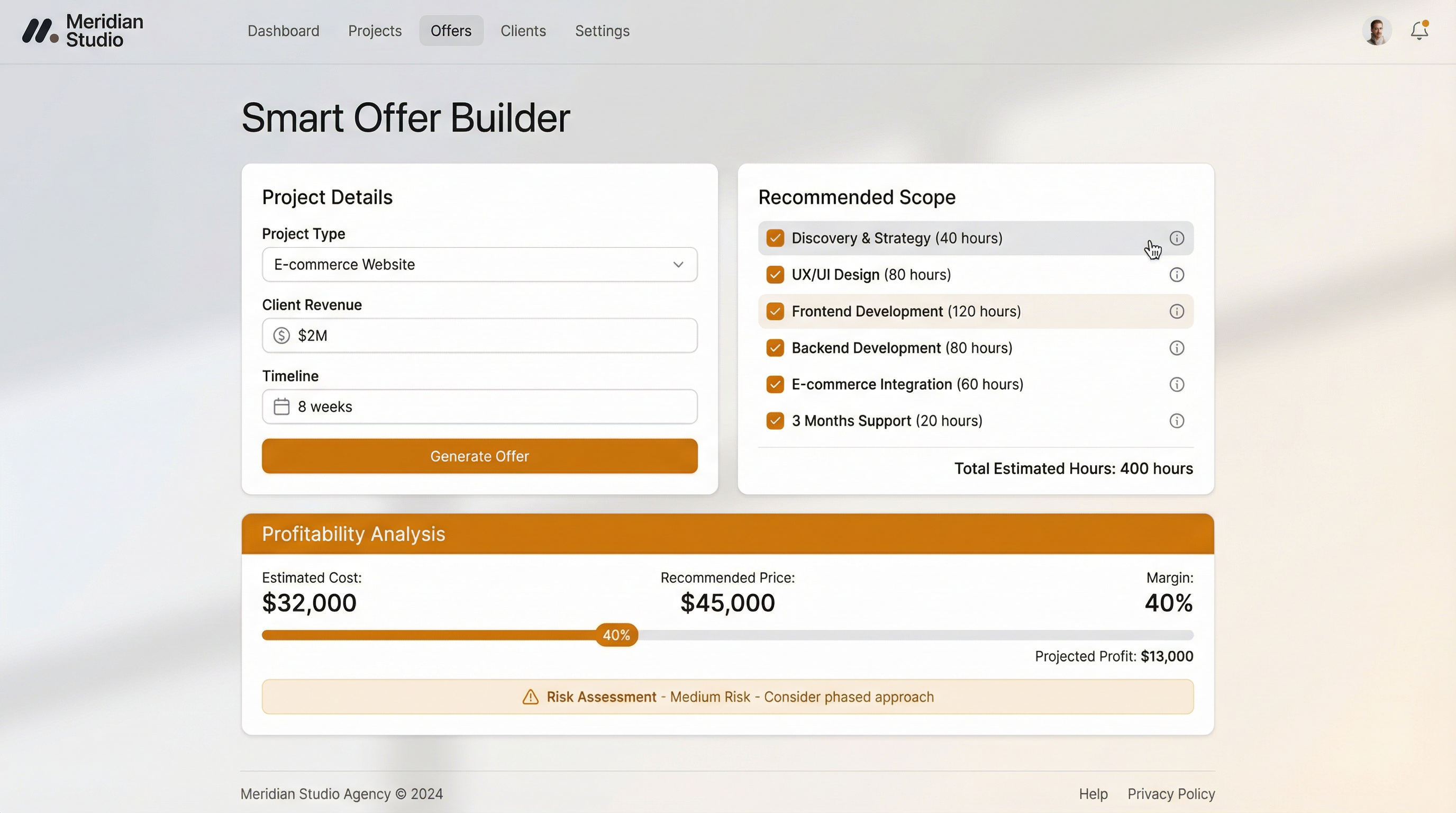Switch to the Clients section
Screen dimensions: 1456x813
[522, 31]
